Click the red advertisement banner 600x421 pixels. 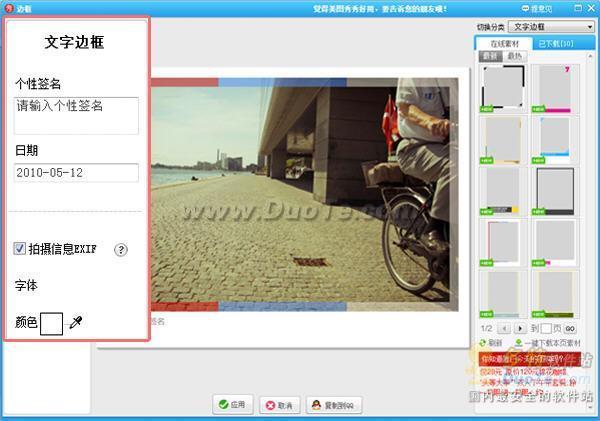pos(530,359)
